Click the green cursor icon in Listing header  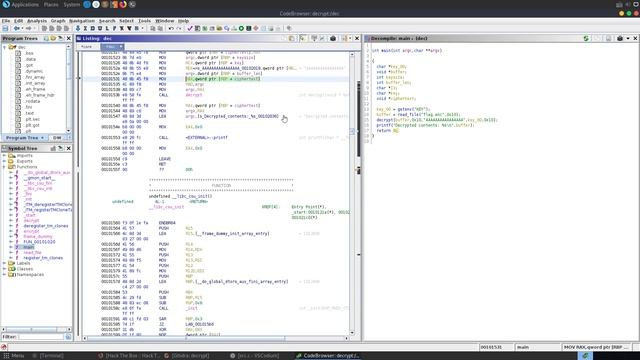click(x=302, y=38)
